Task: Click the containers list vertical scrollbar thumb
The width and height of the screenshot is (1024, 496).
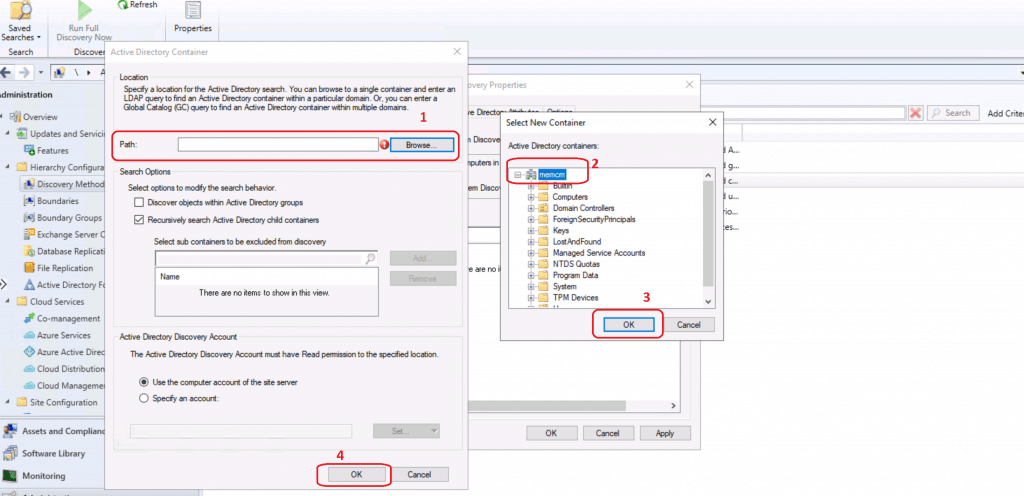Action: coord(708,234)
